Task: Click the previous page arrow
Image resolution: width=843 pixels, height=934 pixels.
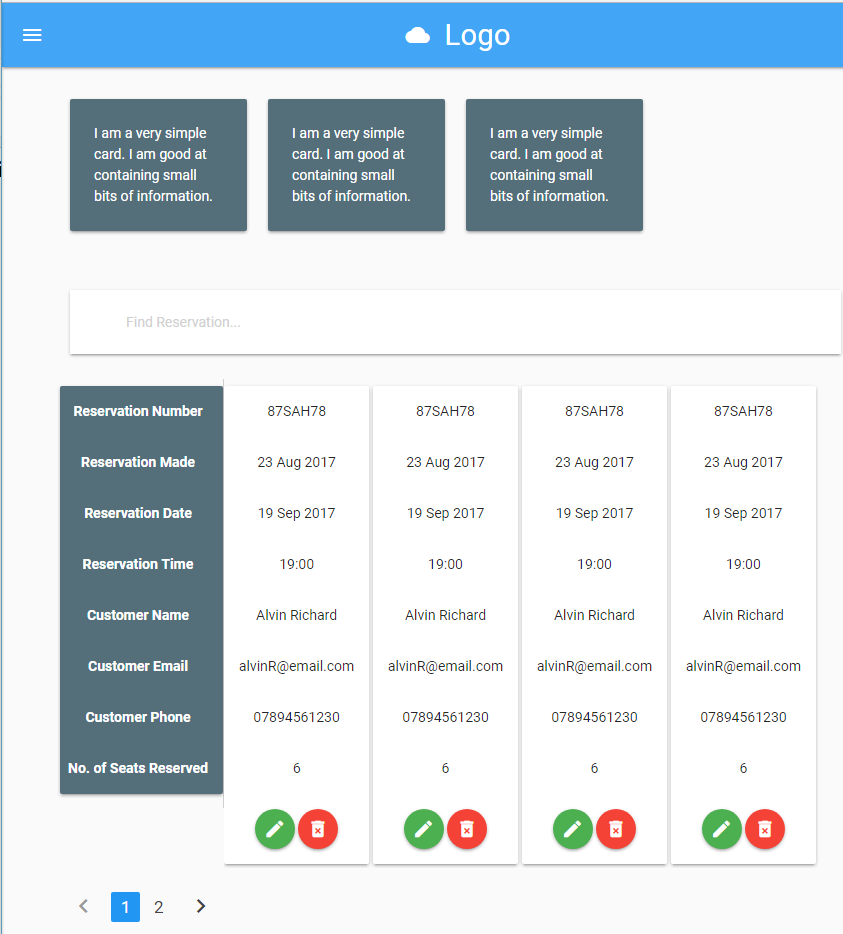Action: click(83, 906)
